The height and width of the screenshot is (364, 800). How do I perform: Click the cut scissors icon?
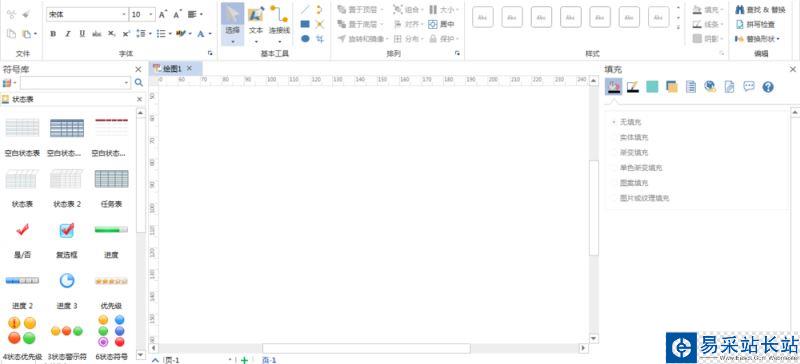point(11,14)
